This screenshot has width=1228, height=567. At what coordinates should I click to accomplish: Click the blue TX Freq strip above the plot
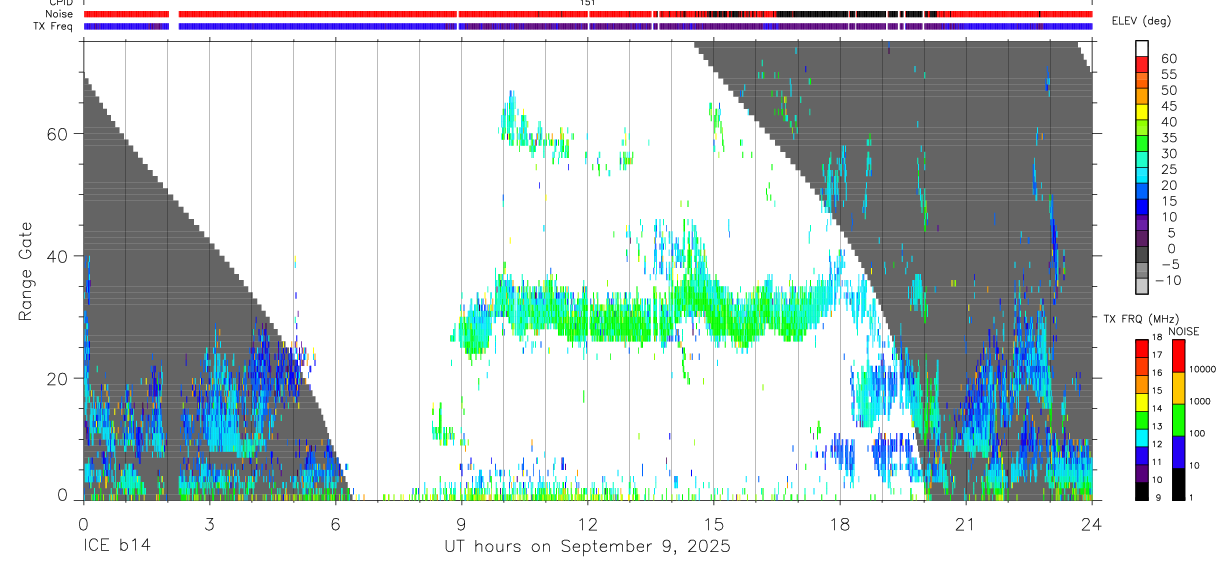587,26
